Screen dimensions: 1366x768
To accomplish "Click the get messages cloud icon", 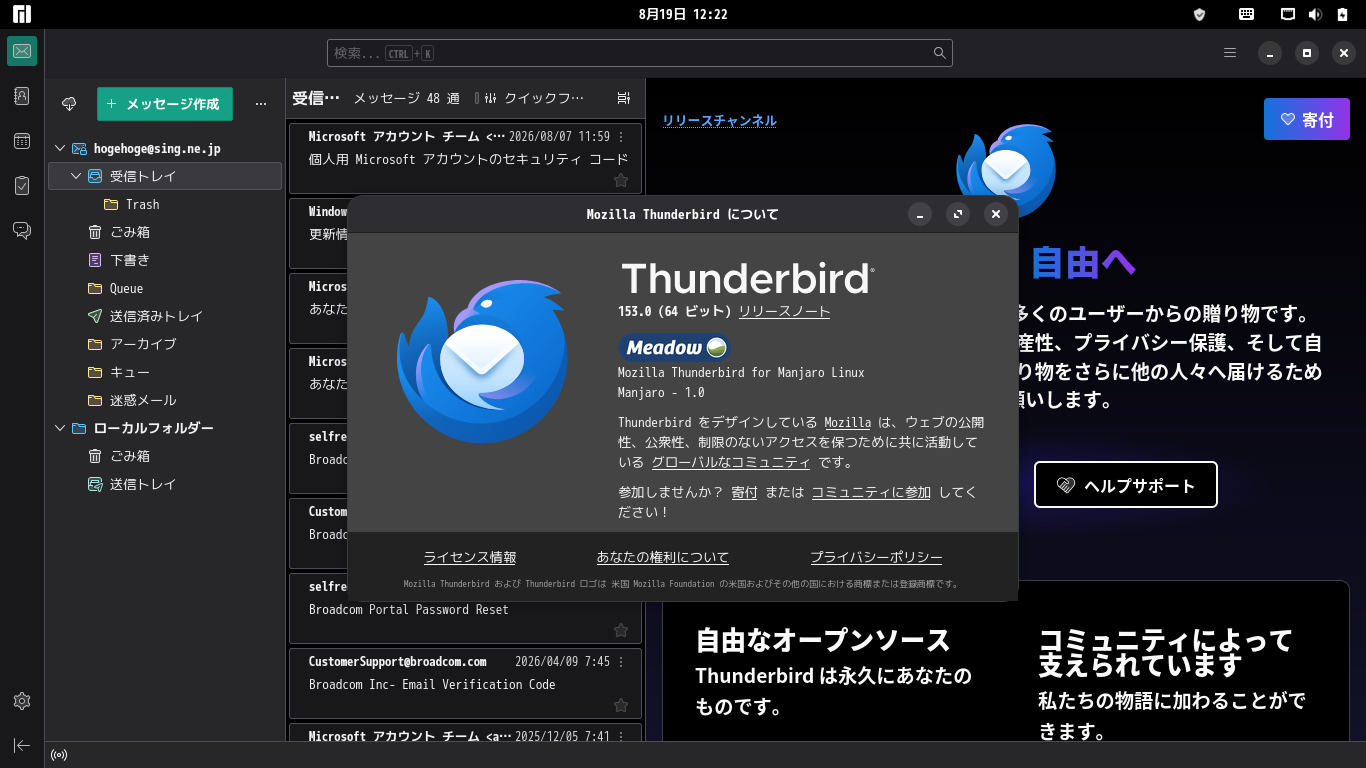I will [69, 103].
